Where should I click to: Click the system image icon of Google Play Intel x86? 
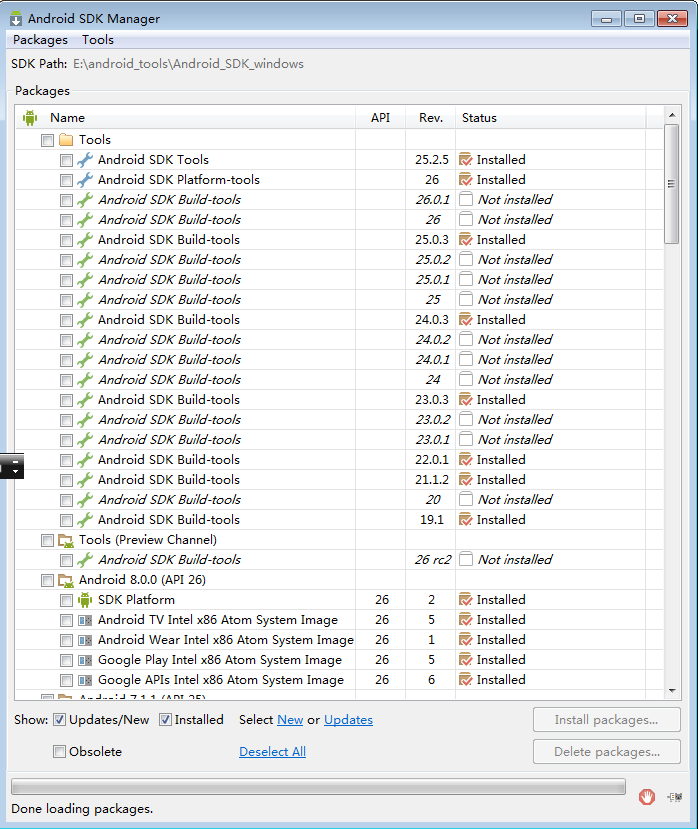point(85,660)
